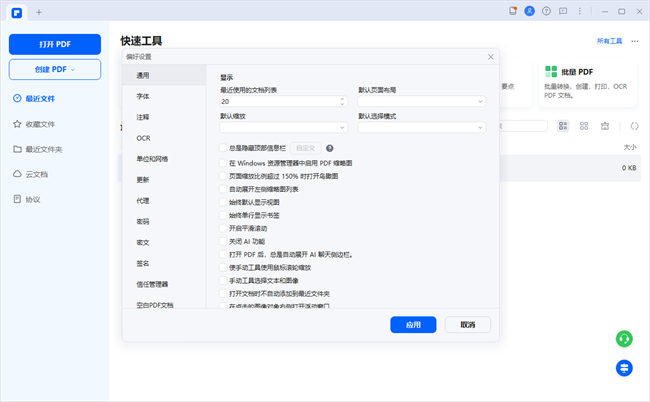650x402 pixels.
Task: Click the 取消 cancel button
Action: [x=467, y=325]
